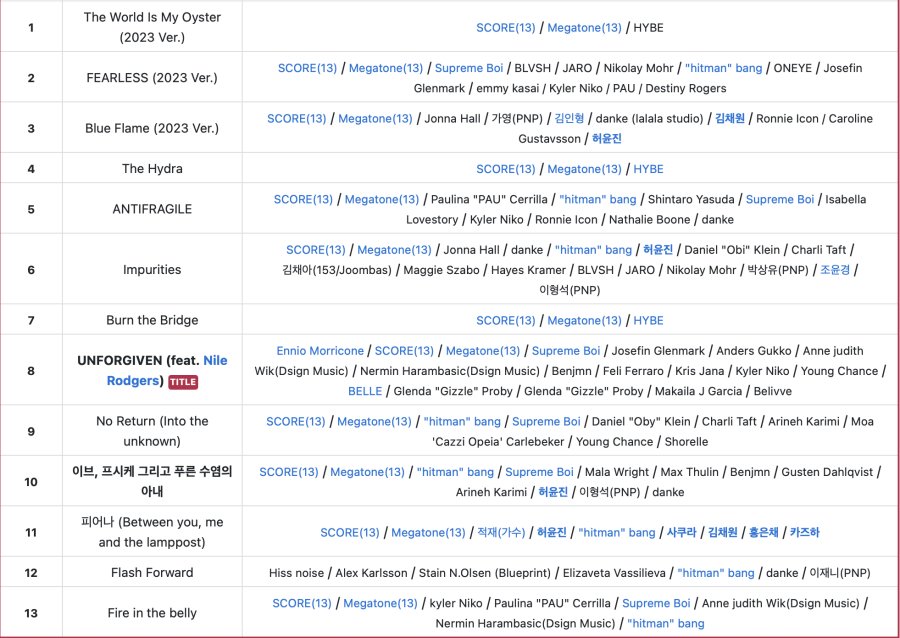Click 김채원 link in track 11 credits
The height and width of the screenshot is (638, 900).
click(x=722, y=533)
